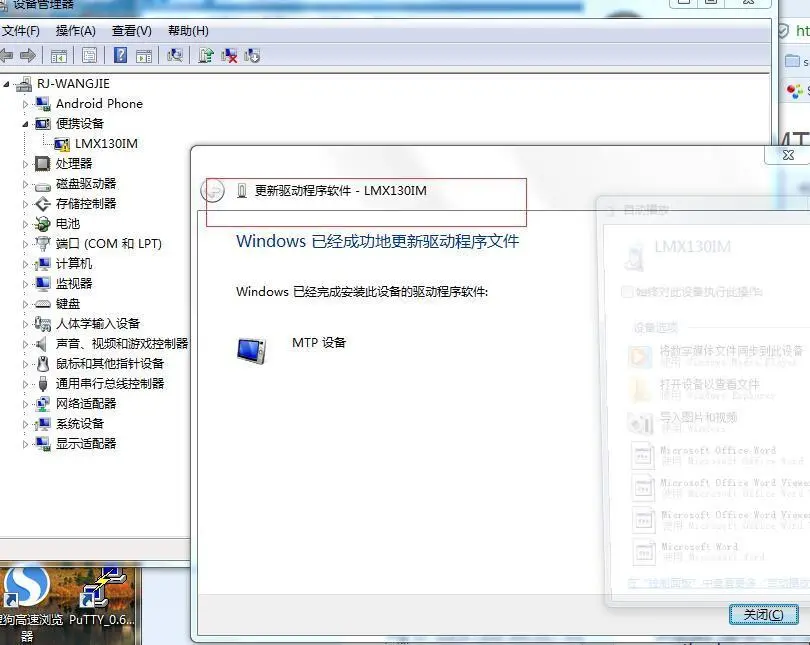Image resolution: width=810 pixels, height=645 pixels.
Task: Select the 便携设备 label
Action: [x=80, y=123]
